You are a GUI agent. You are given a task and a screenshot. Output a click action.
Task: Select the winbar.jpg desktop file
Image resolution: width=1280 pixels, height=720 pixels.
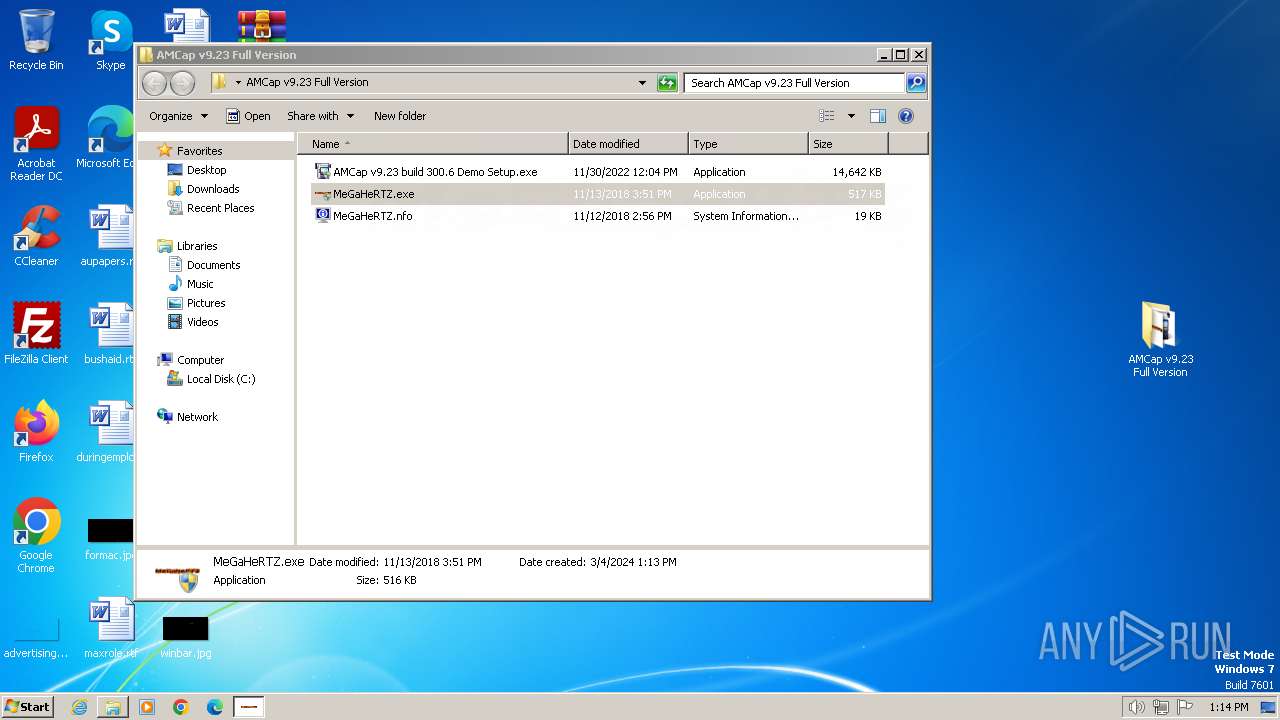click(x=185, y=636)
